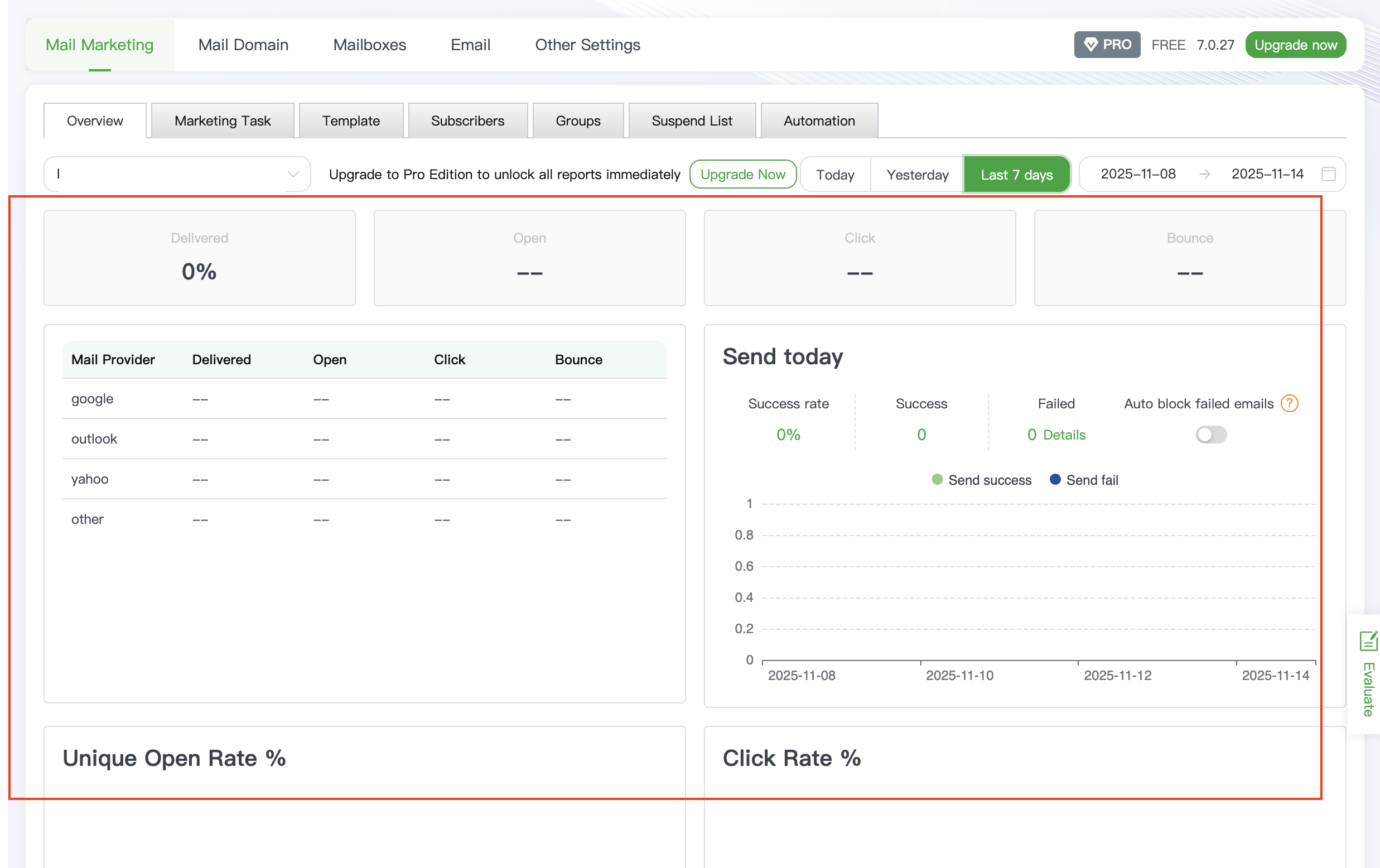Image resolution: width=1380 pixels, height=868 pixels.
Task: Go to the Subscribers tab
Action: click(467, 121)
